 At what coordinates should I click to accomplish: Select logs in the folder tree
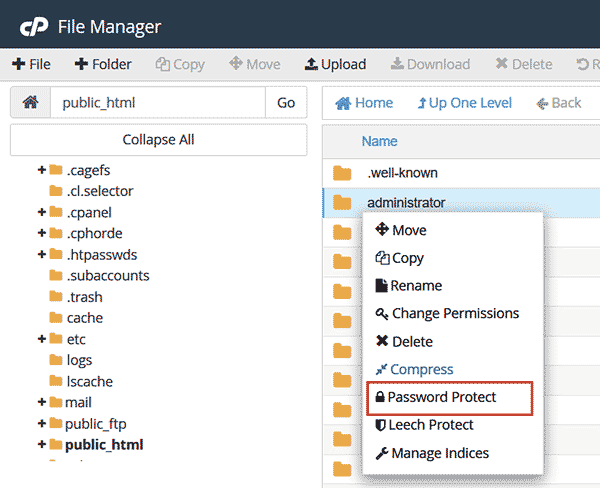pos(79,361)
